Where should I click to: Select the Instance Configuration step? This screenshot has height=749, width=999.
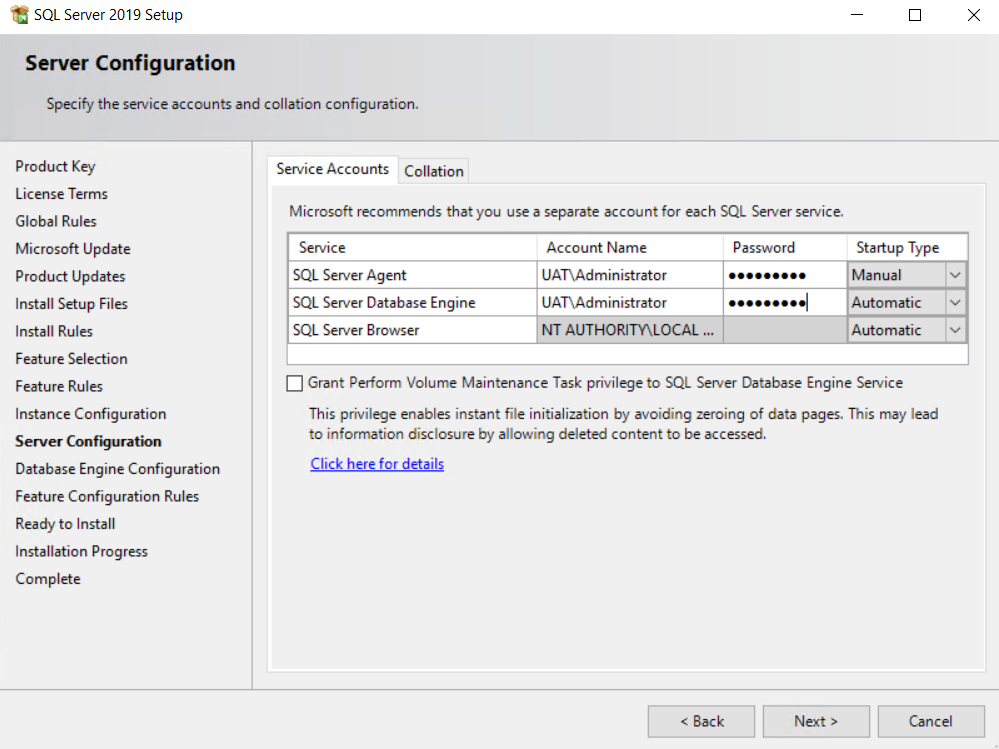(x=90, y=414)
